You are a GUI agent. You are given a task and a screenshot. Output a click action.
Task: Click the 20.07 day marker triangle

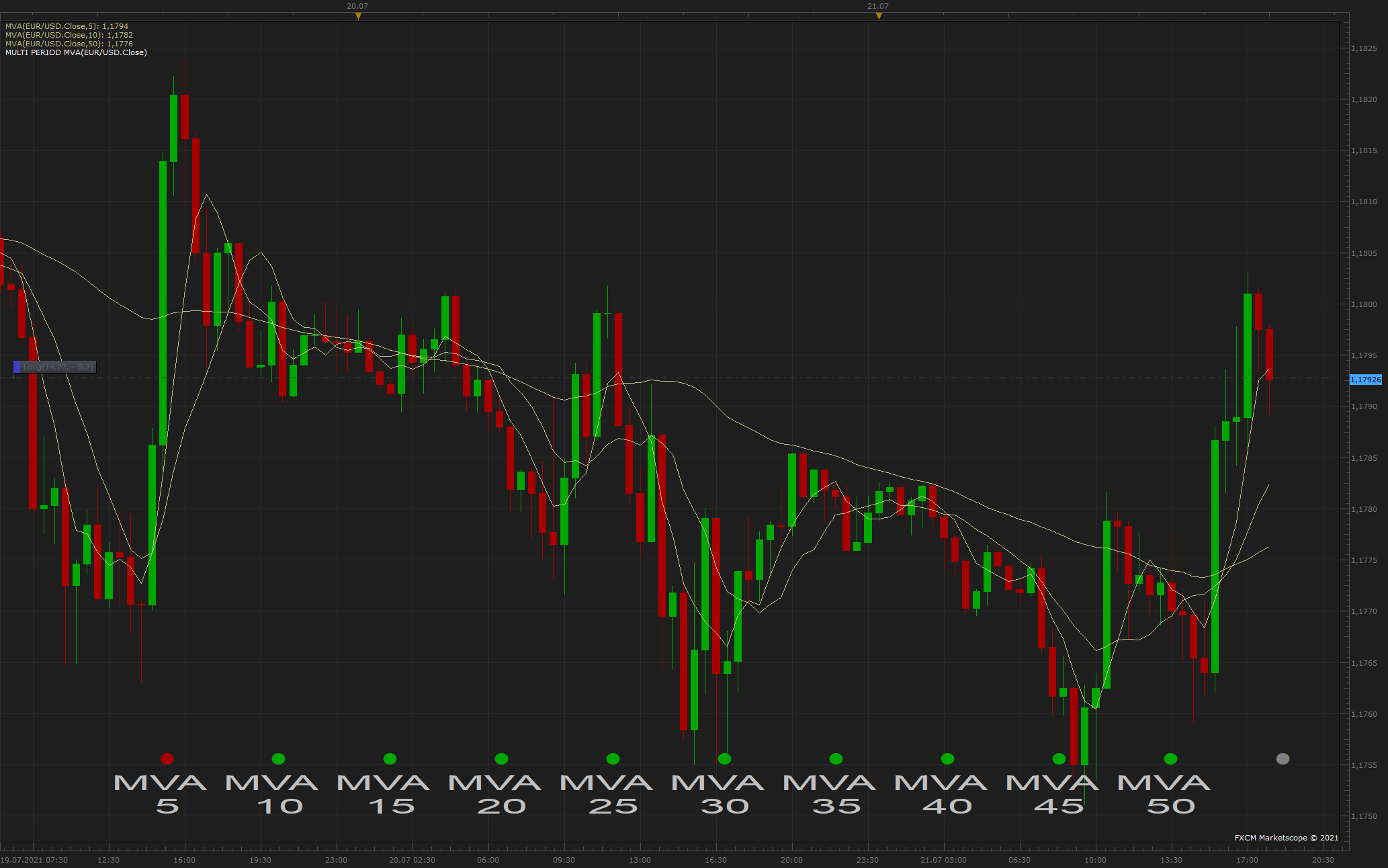point(358,16)
